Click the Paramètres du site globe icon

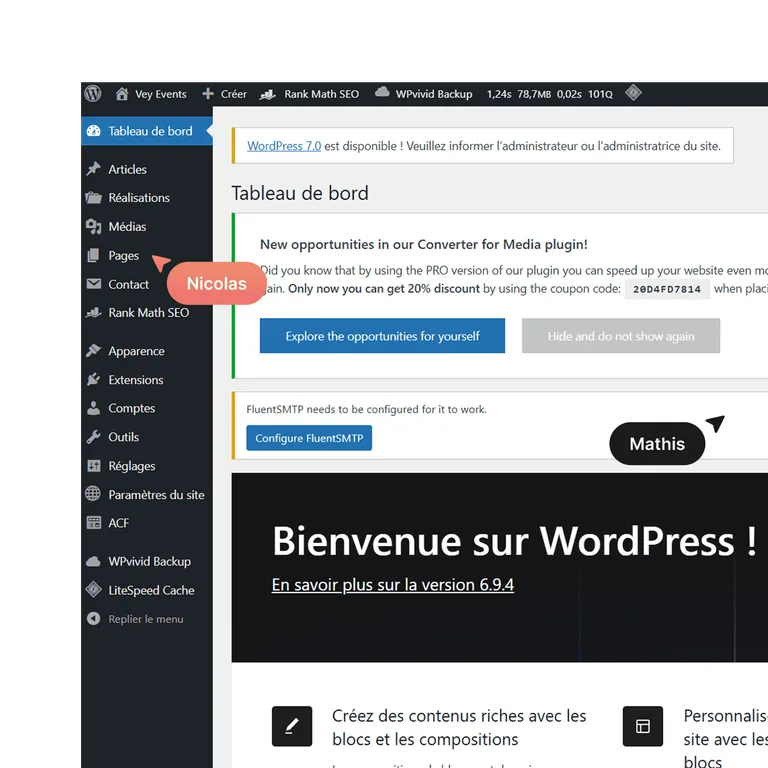pyautogui.click(x=93, y=494)
